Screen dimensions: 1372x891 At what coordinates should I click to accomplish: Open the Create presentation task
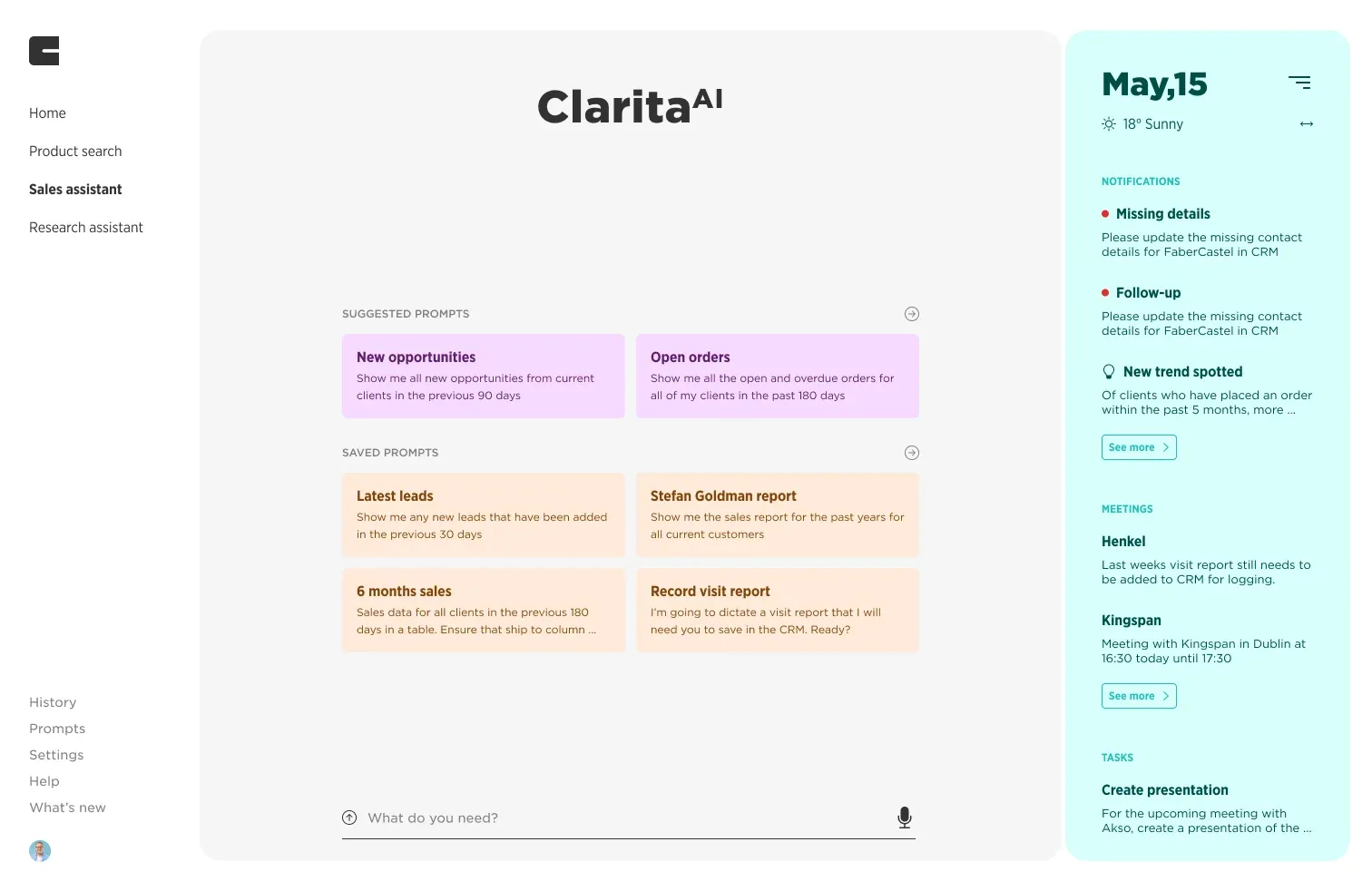1207,808
